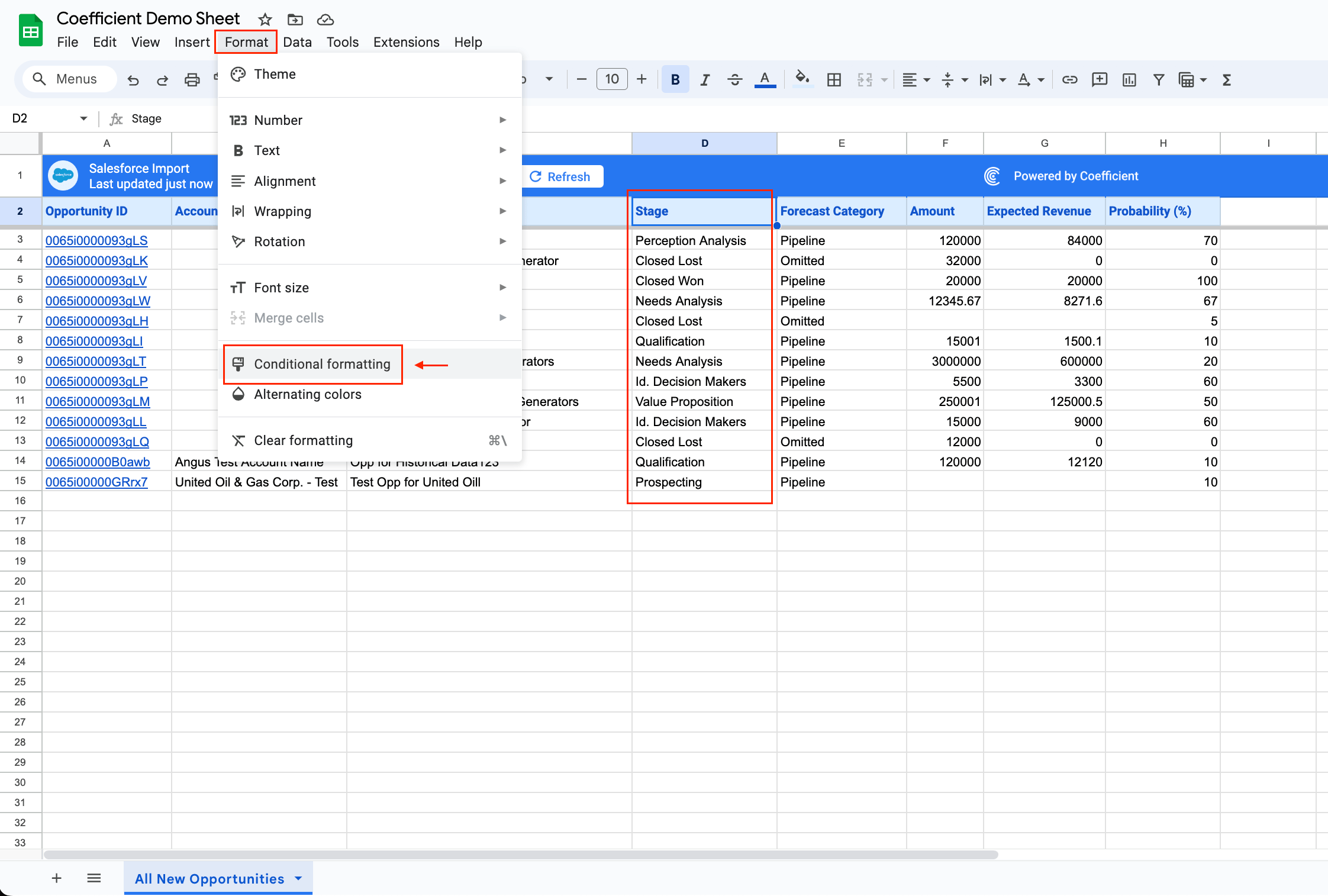1328x896 pixels.
Task: Click the font size input field
Action: pyautogui.click(x=611, y=79)
